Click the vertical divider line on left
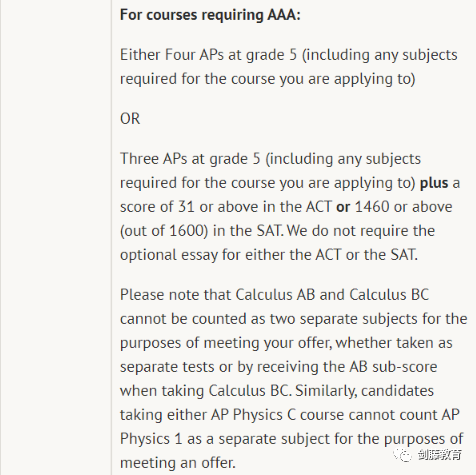The image size is (476, 475). click(x=112, y=237)
